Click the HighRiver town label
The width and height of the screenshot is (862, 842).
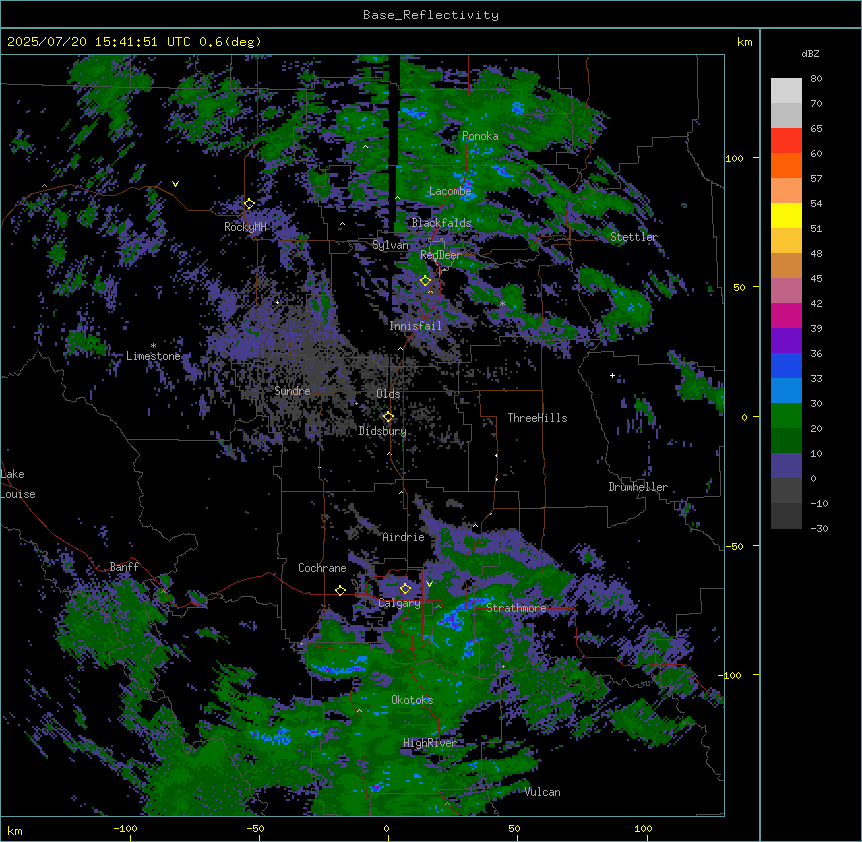point(430,743)
